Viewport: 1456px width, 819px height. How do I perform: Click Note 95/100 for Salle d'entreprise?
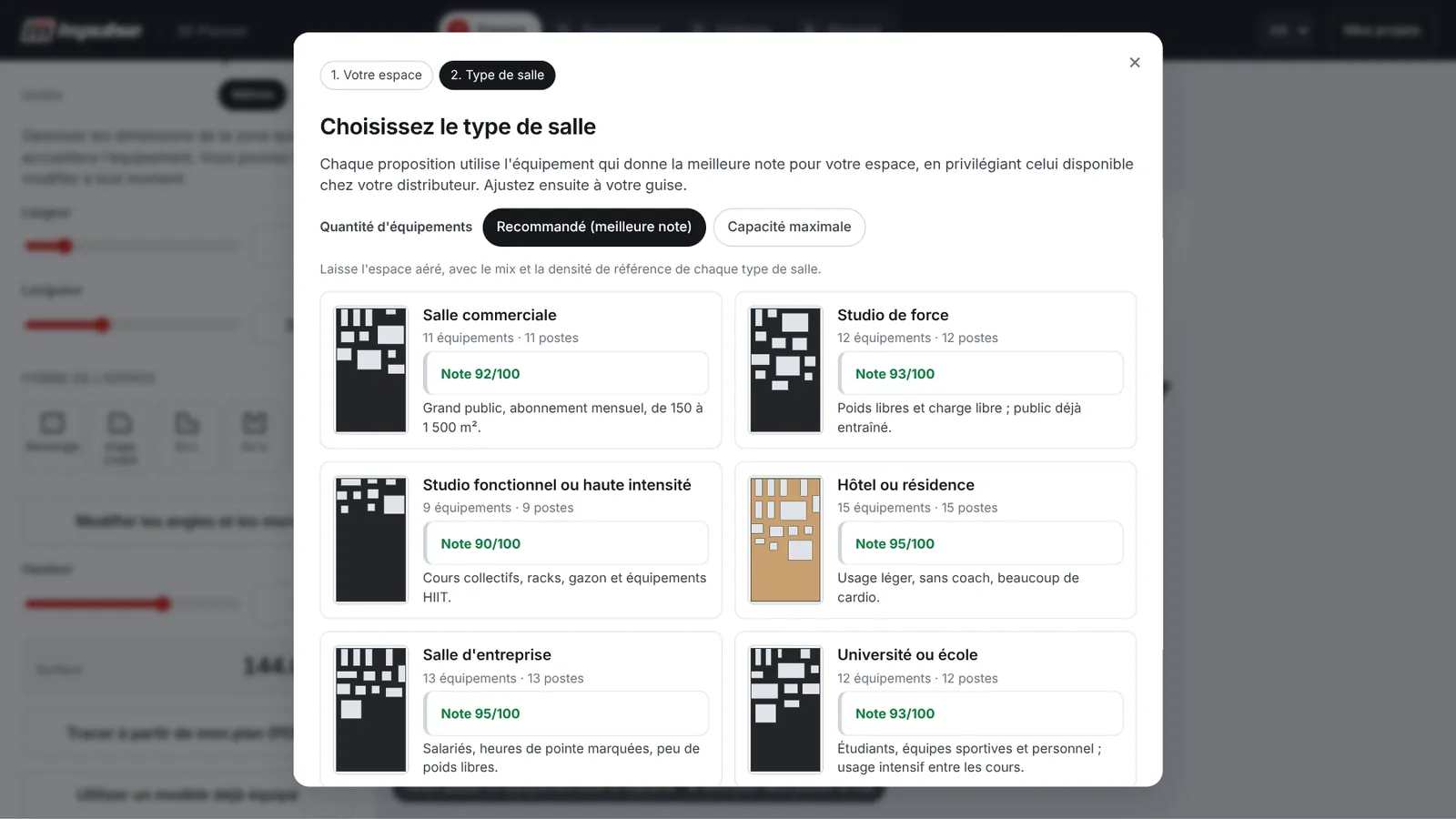[x=566, y=714]
